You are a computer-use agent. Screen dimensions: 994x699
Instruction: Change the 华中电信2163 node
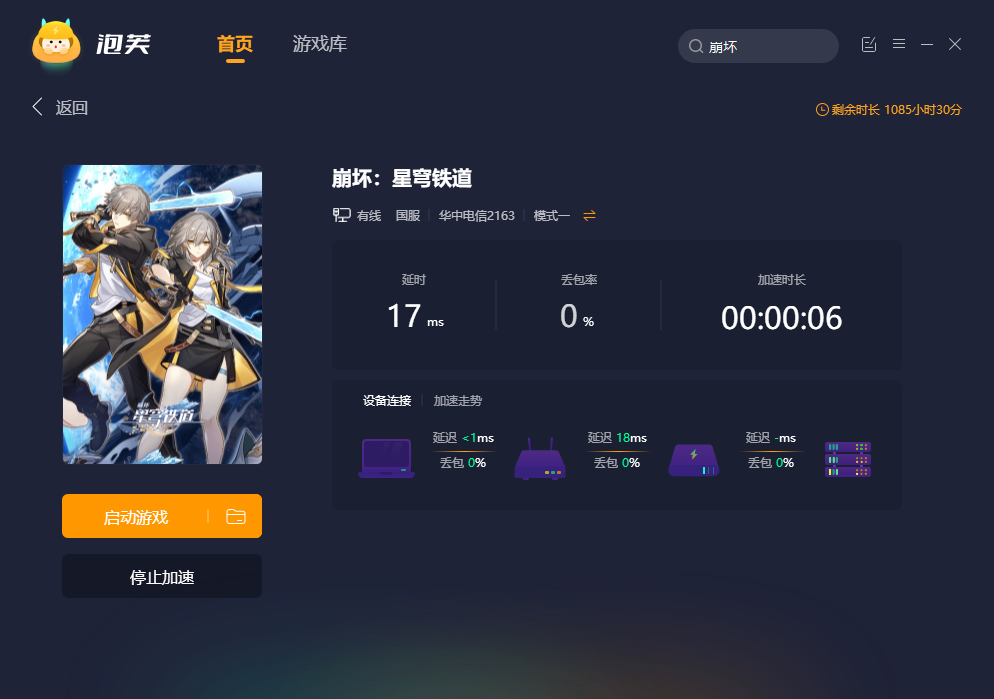[477, 215]
